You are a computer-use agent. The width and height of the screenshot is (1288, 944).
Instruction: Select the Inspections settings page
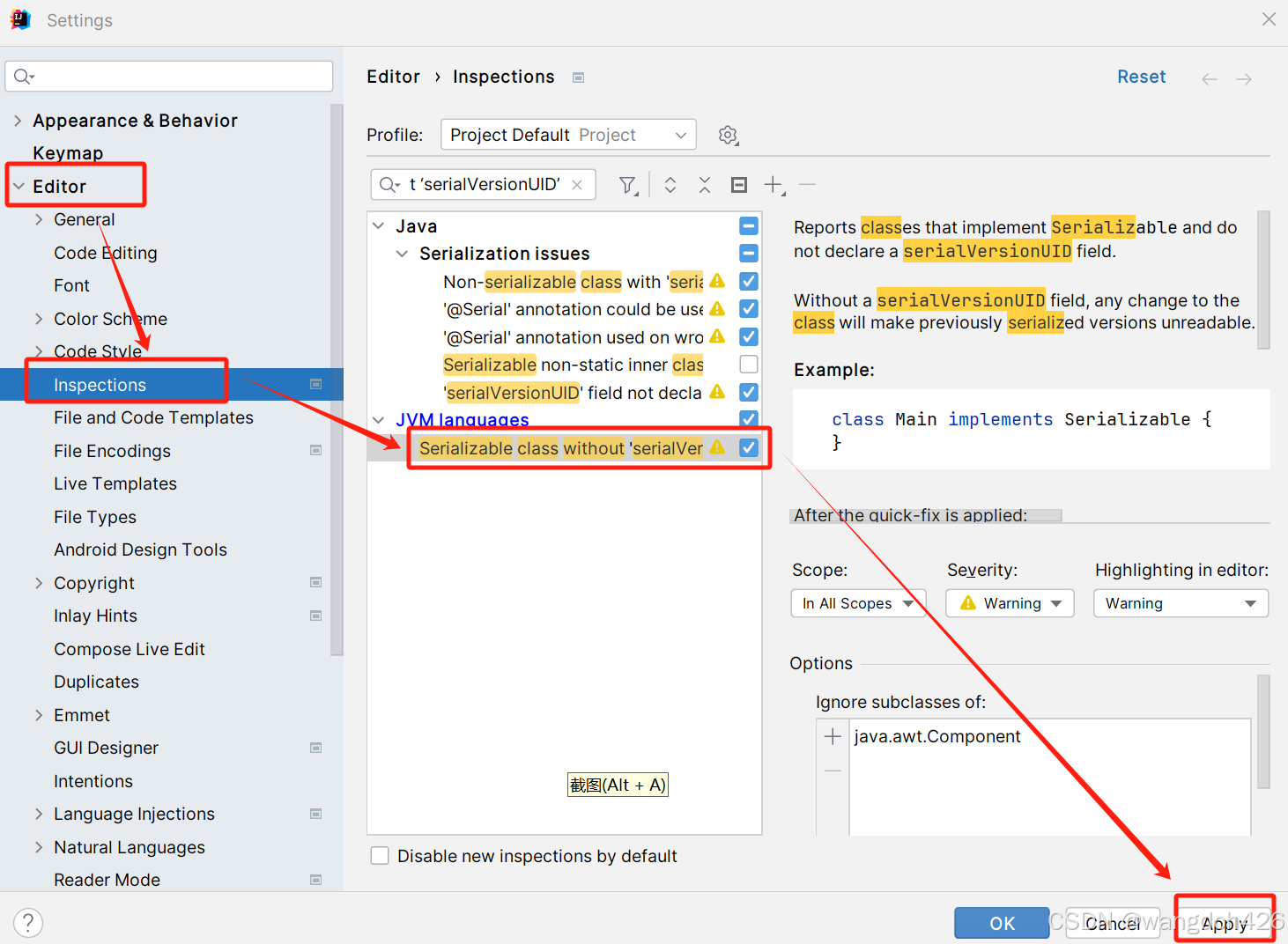click(99, 384)
